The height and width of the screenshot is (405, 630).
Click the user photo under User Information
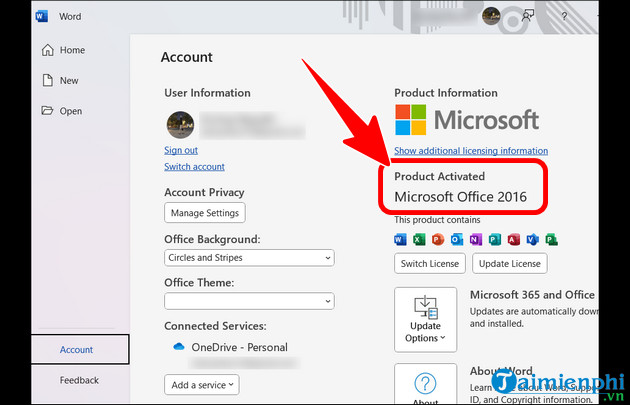coord(180,125)
